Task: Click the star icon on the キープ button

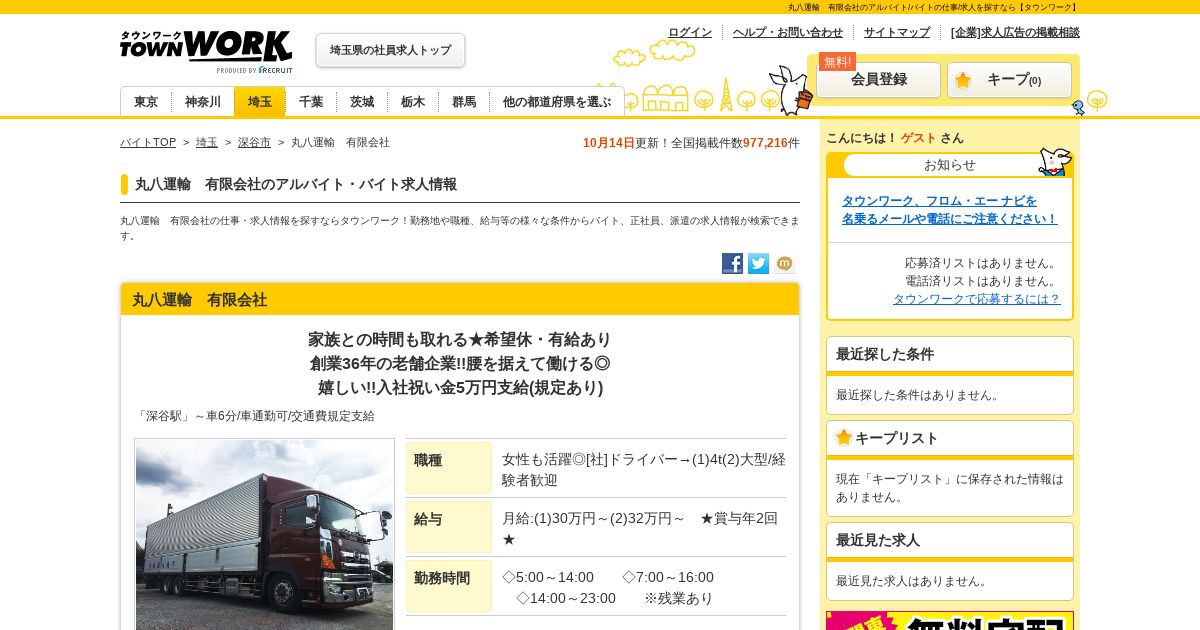Action: pos(963,80)
